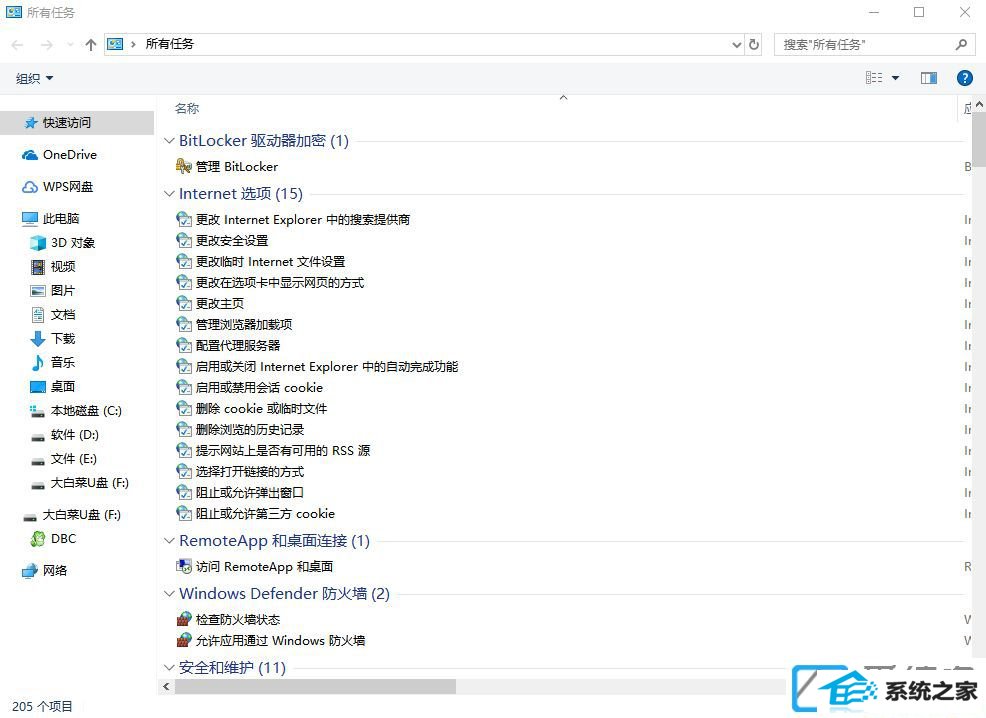This screenshot has width=986, height=718.
Task: Open 配置代理服务器 task
Action: (228, 346)
